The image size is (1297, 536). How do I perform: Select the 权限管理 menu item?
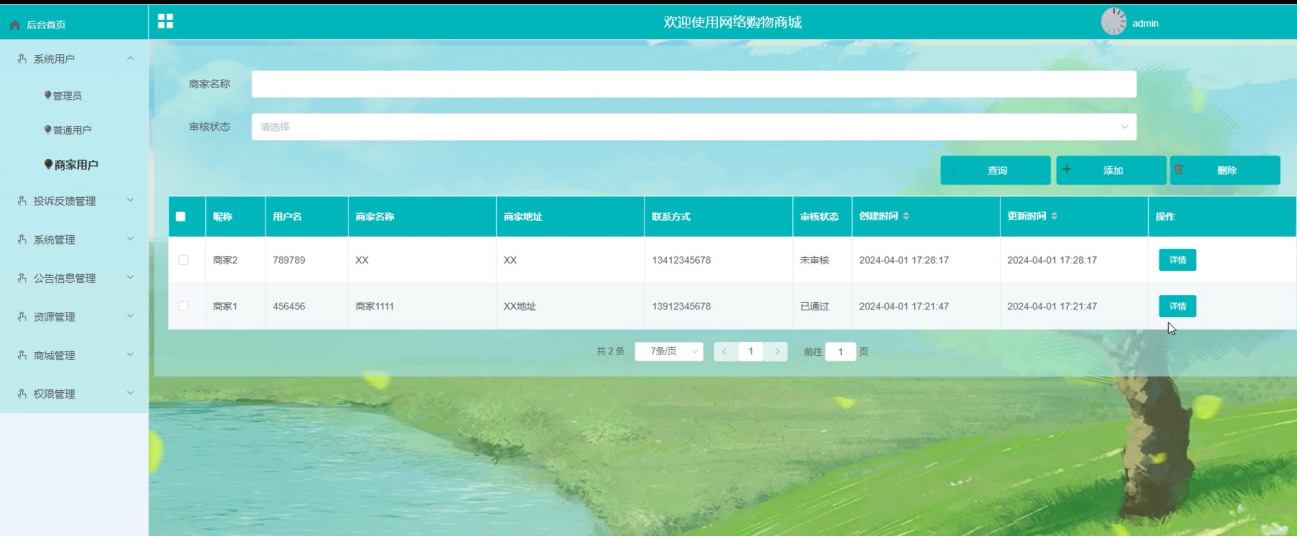54,394
